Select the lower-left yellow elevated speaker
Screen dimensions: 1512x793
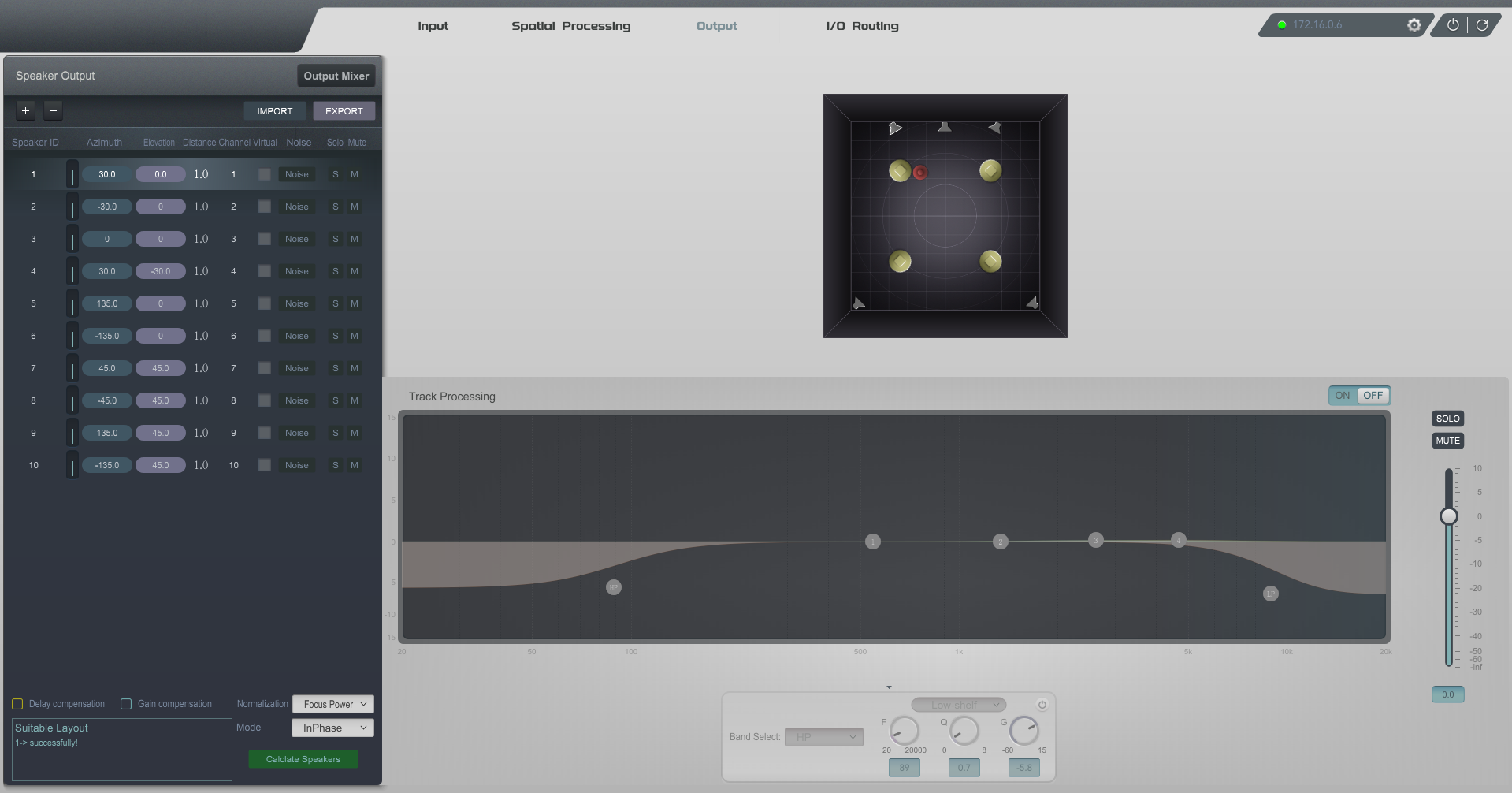pos(900,262)
